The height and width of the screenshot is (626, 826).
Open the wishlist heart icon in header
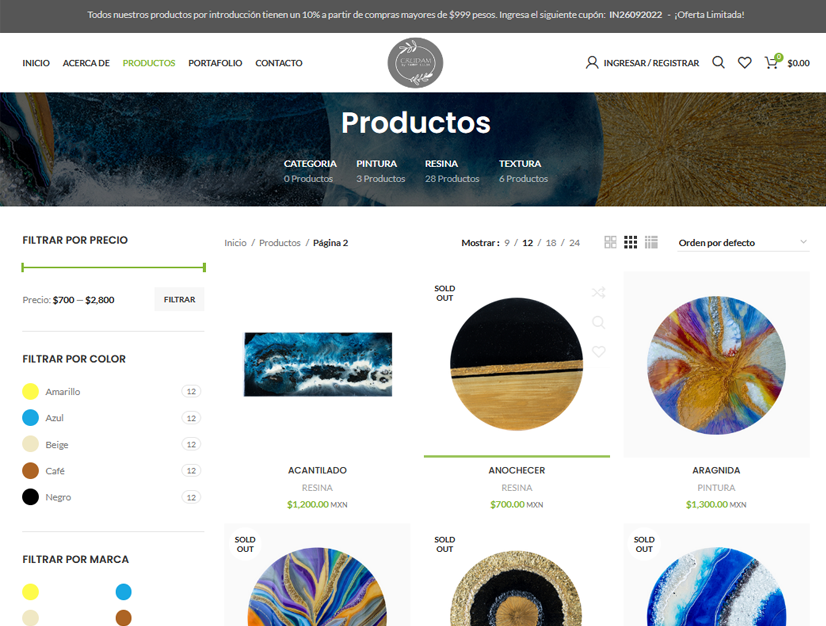[x=744, y=63]
